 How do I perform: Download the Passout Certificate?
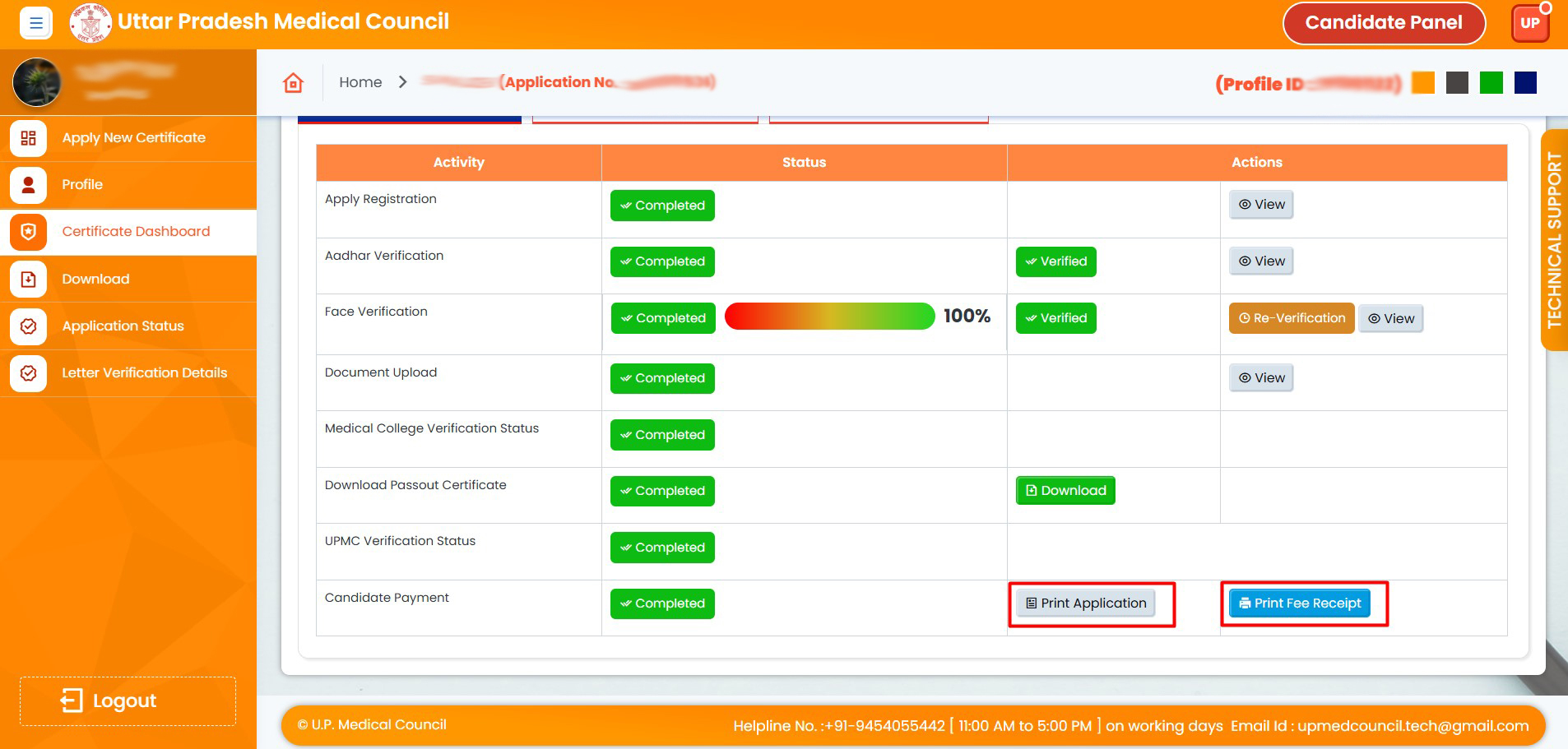pos(1065,491)
